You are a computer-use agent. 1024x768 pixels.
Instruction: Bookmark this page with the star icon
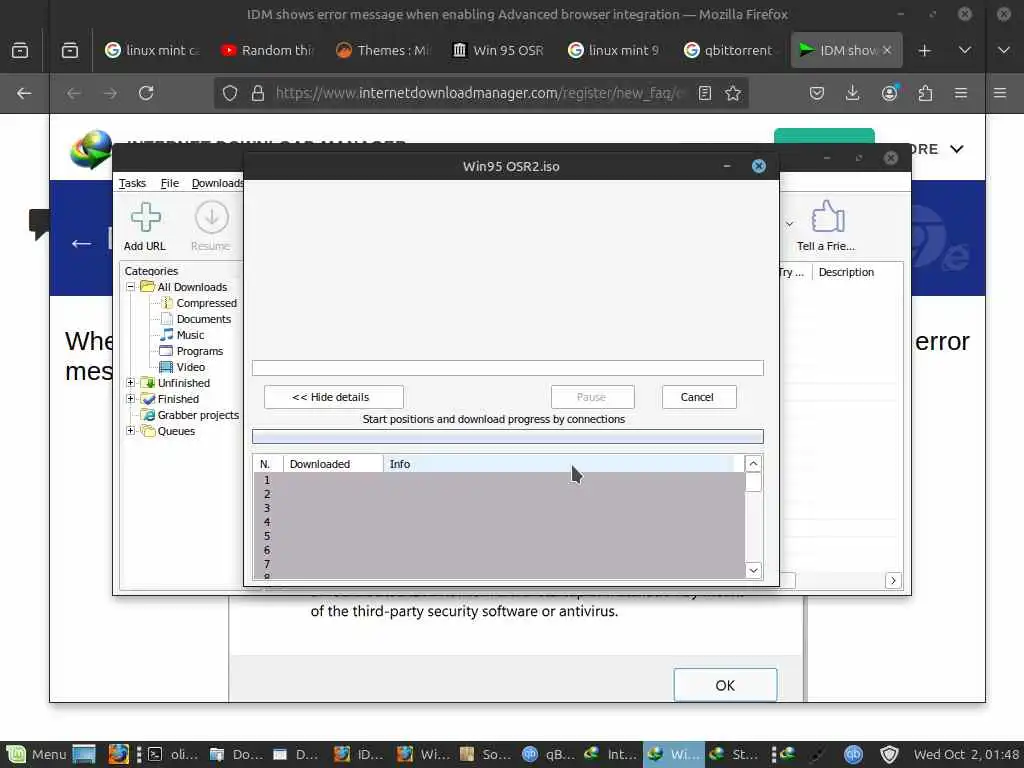(733, 93)
